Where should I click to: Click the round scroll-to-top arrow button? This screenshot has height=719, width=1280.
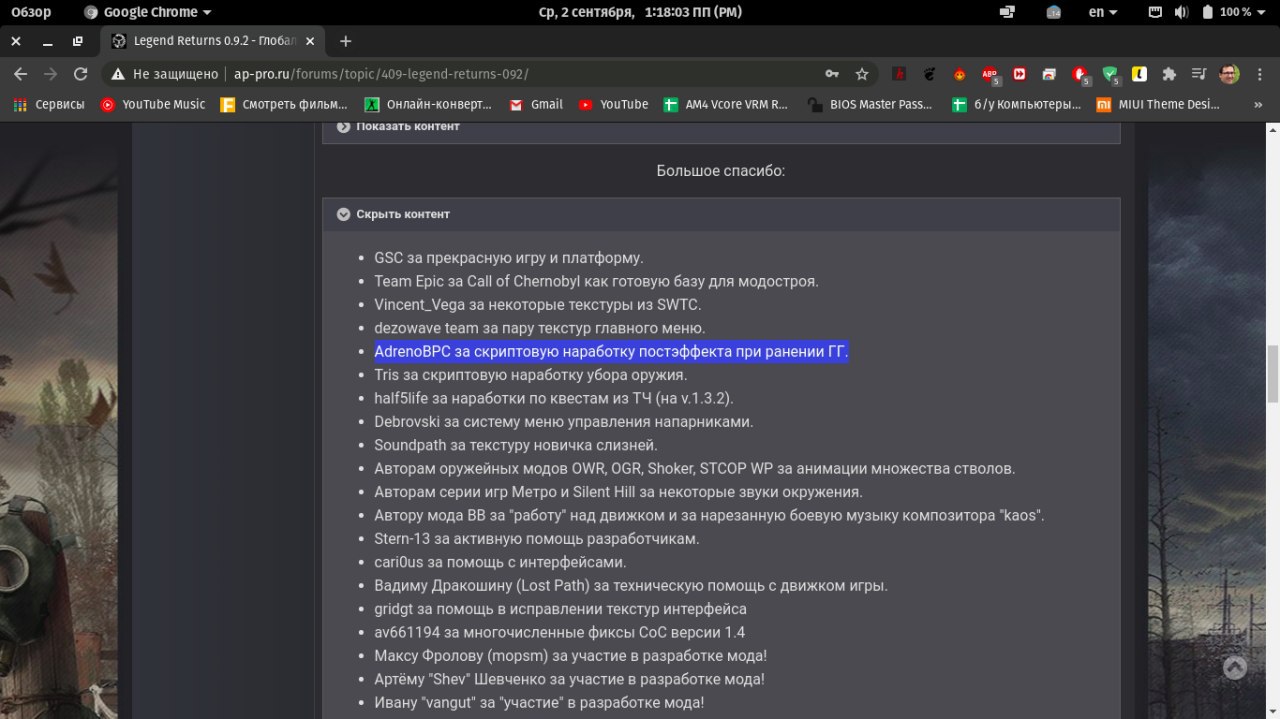(1235, 668)
